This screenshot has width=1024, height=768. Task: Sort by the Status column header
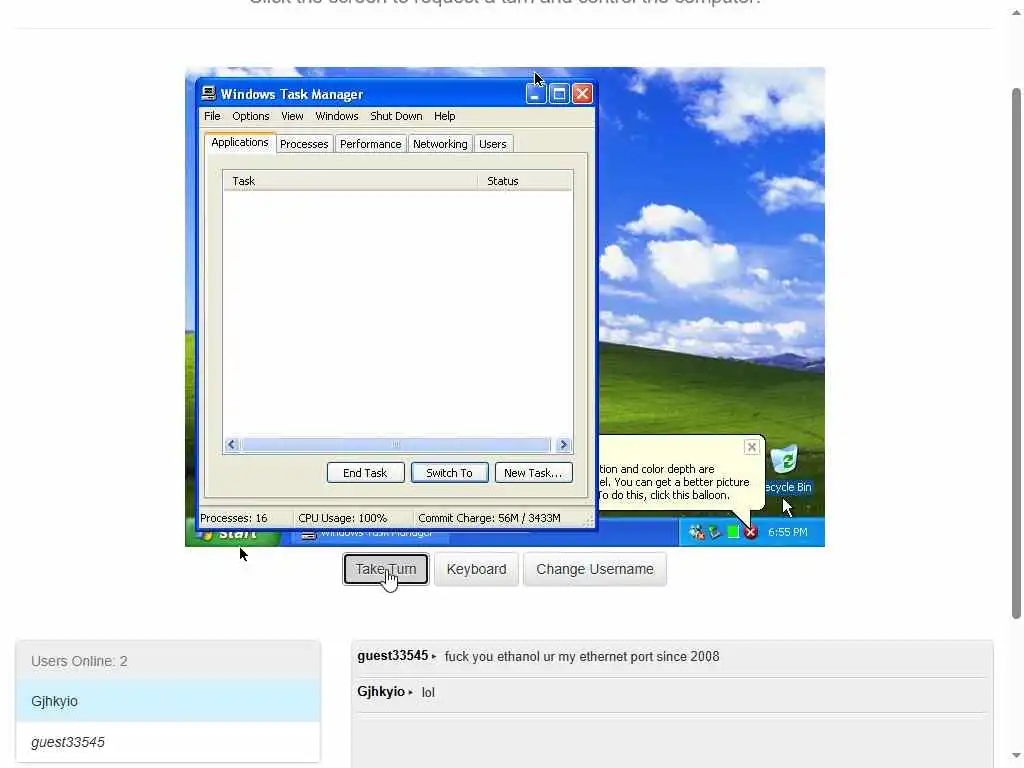[x=525, y=181]
